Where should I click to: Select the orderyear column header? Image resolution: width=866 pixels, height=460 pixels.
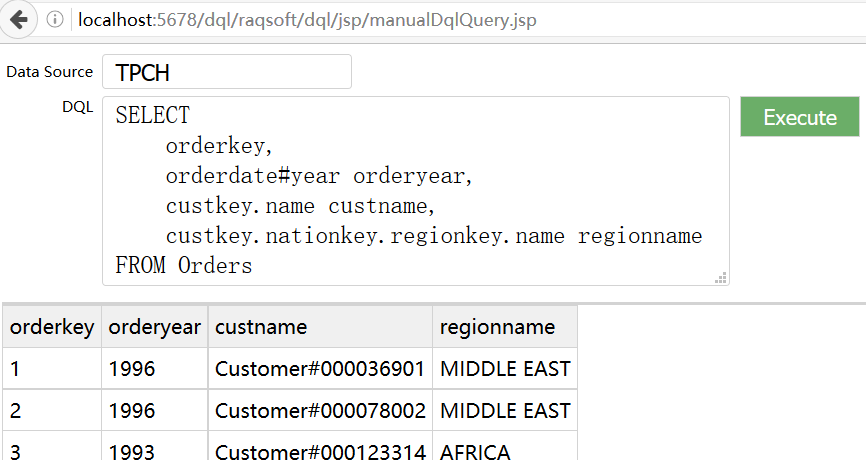point(155,327)
